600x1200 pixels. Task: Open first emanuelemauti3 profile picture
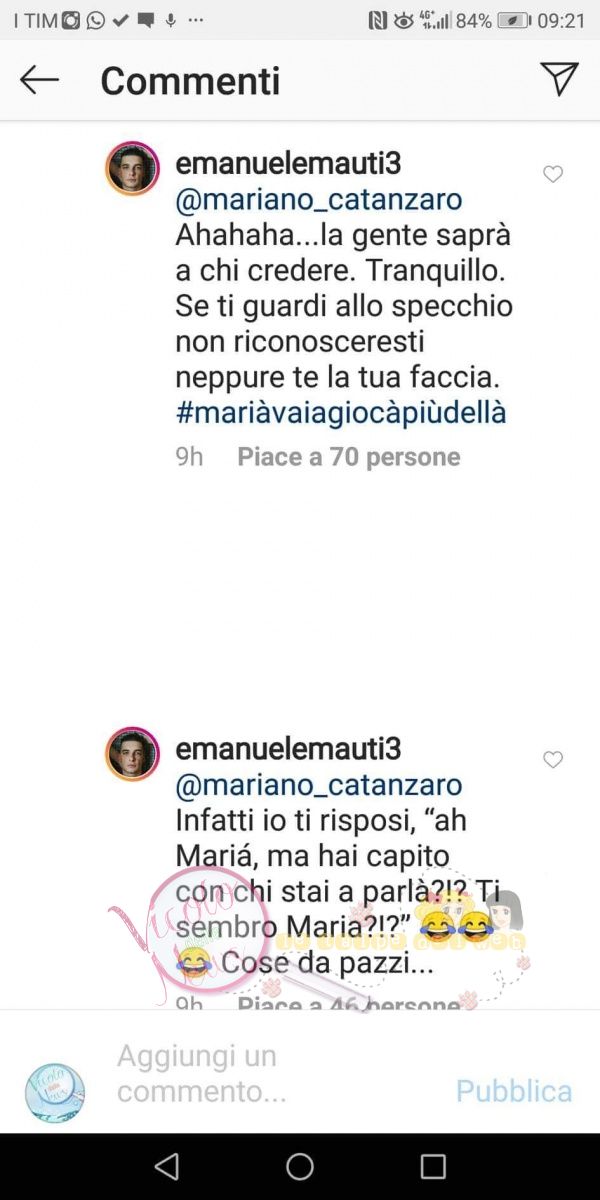tap(133, 168)
